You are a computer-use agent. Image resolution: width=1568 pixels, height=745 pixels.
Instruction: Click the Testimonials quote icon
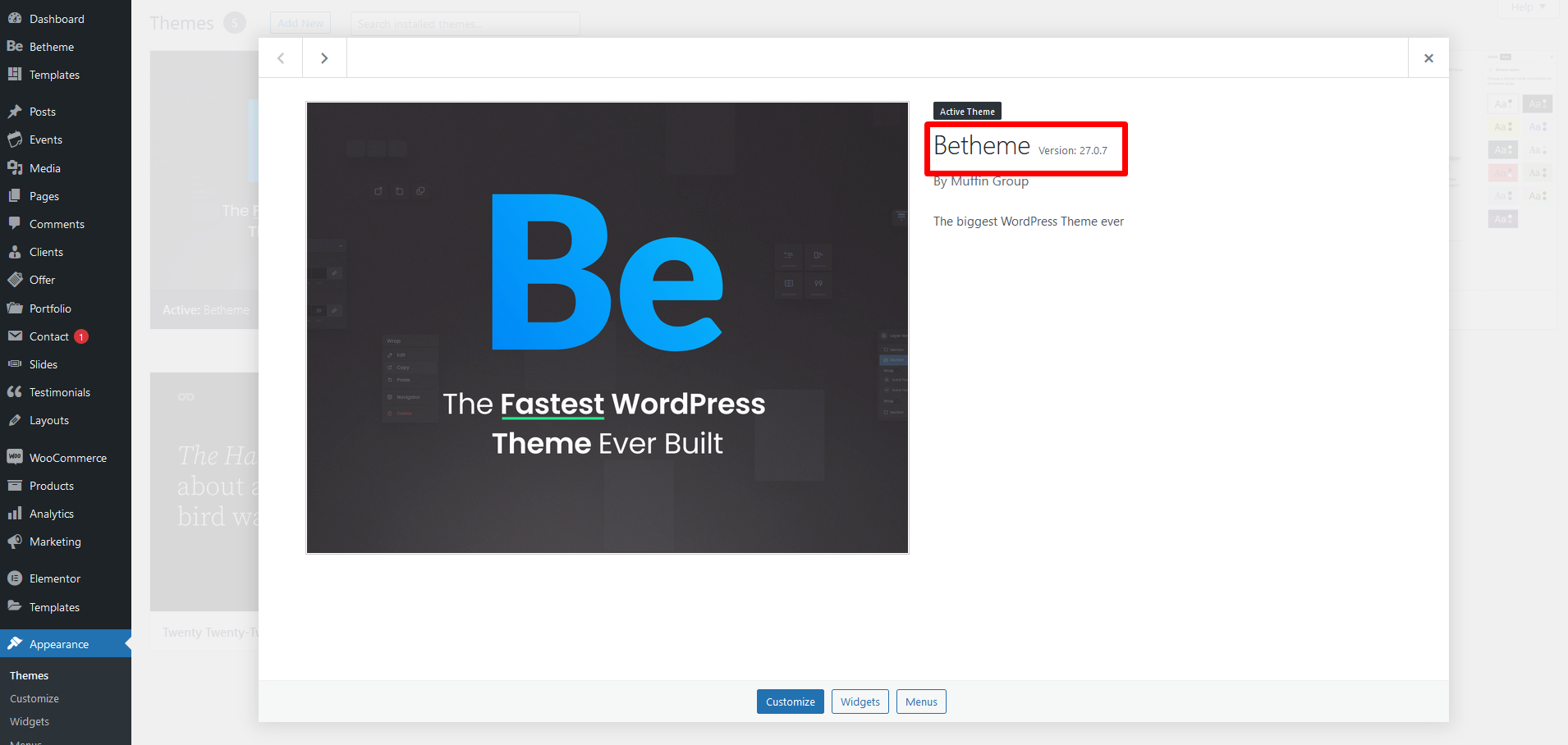(x=15, y=391)
